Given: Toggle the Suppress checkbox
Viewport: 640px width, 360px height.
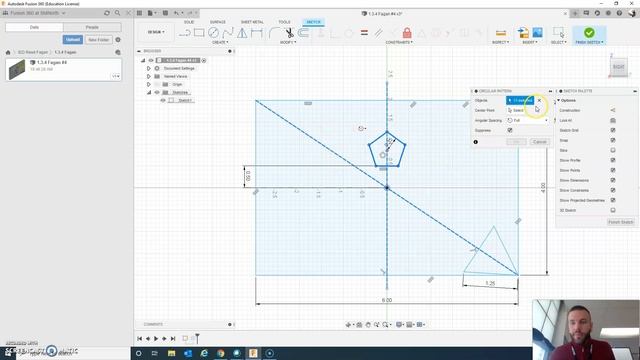Looking at the screenshot, I should [510, 130].
